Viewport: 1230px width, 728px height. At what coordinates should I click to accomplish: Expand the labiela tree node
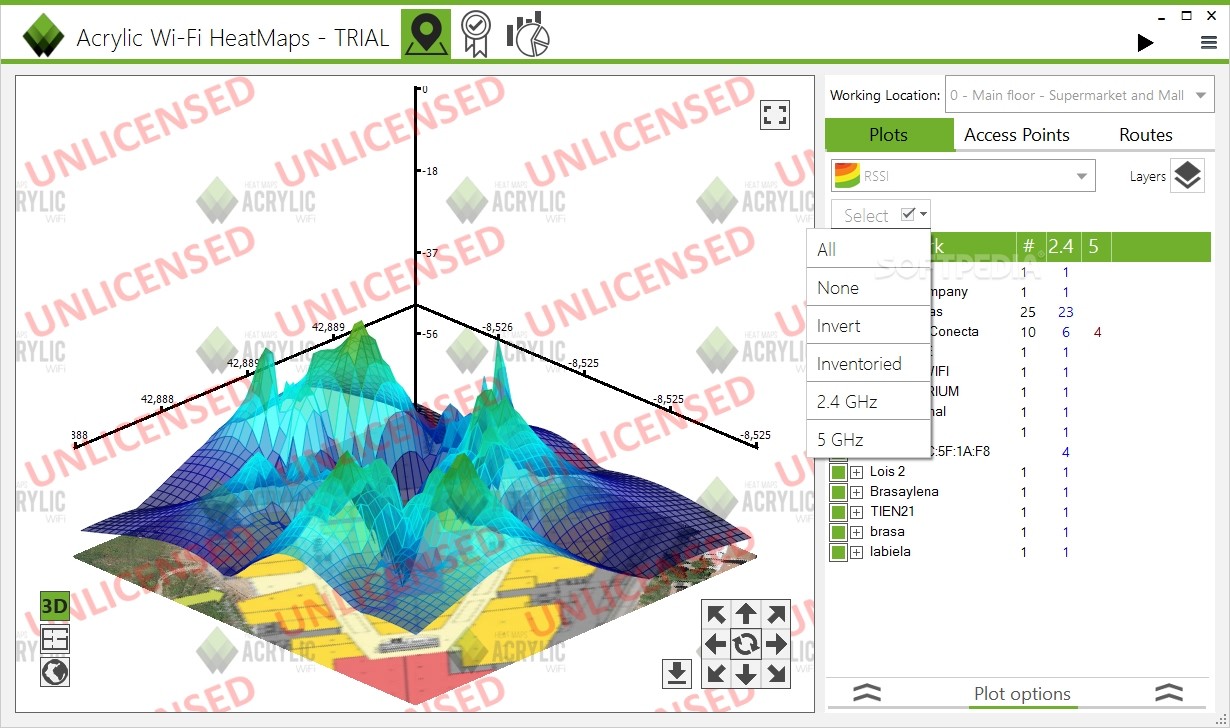pyautogui.click(x=857, y=552)
